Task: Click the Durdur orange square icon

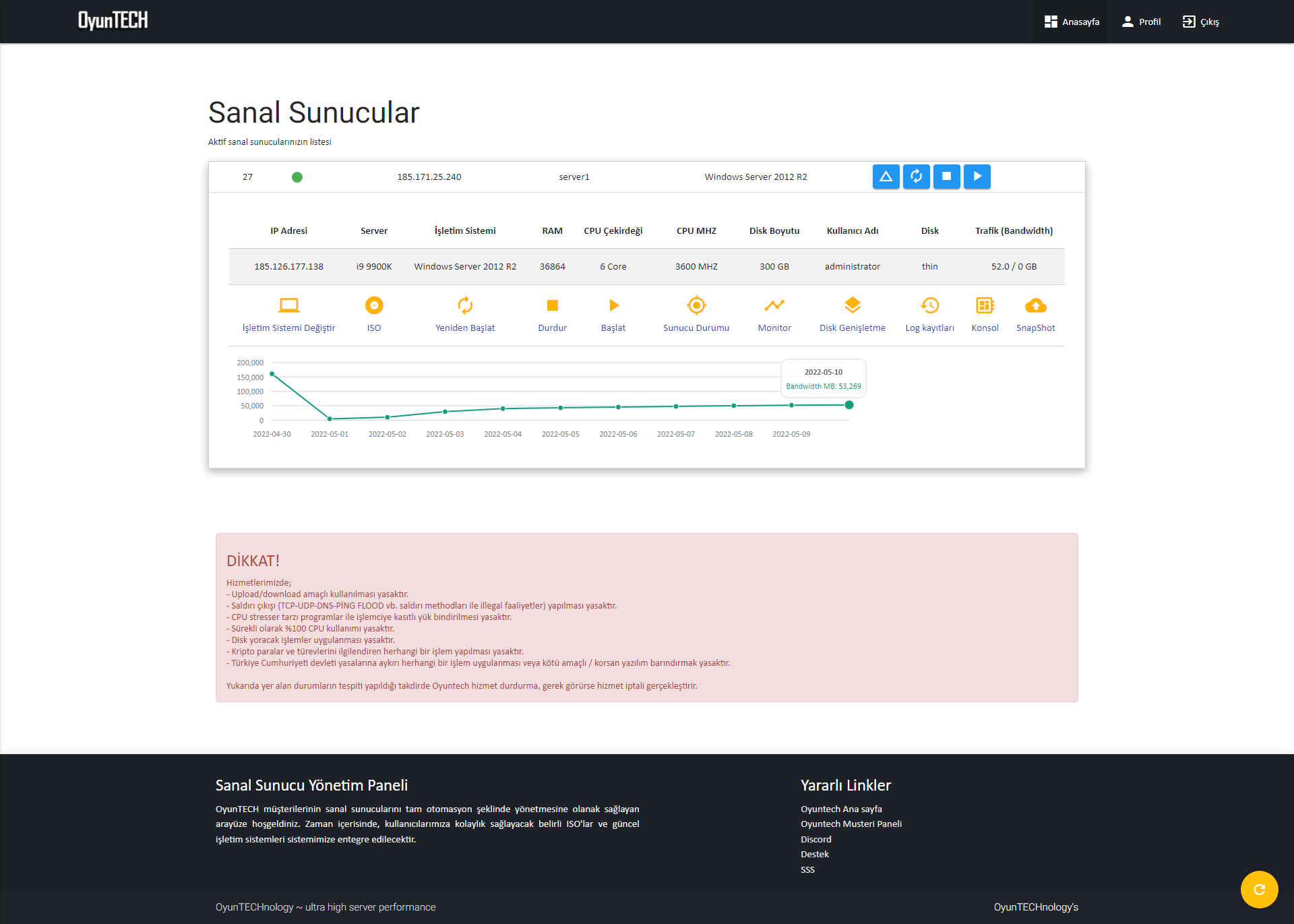Action: pyautogui.click(x=553, y=305)
